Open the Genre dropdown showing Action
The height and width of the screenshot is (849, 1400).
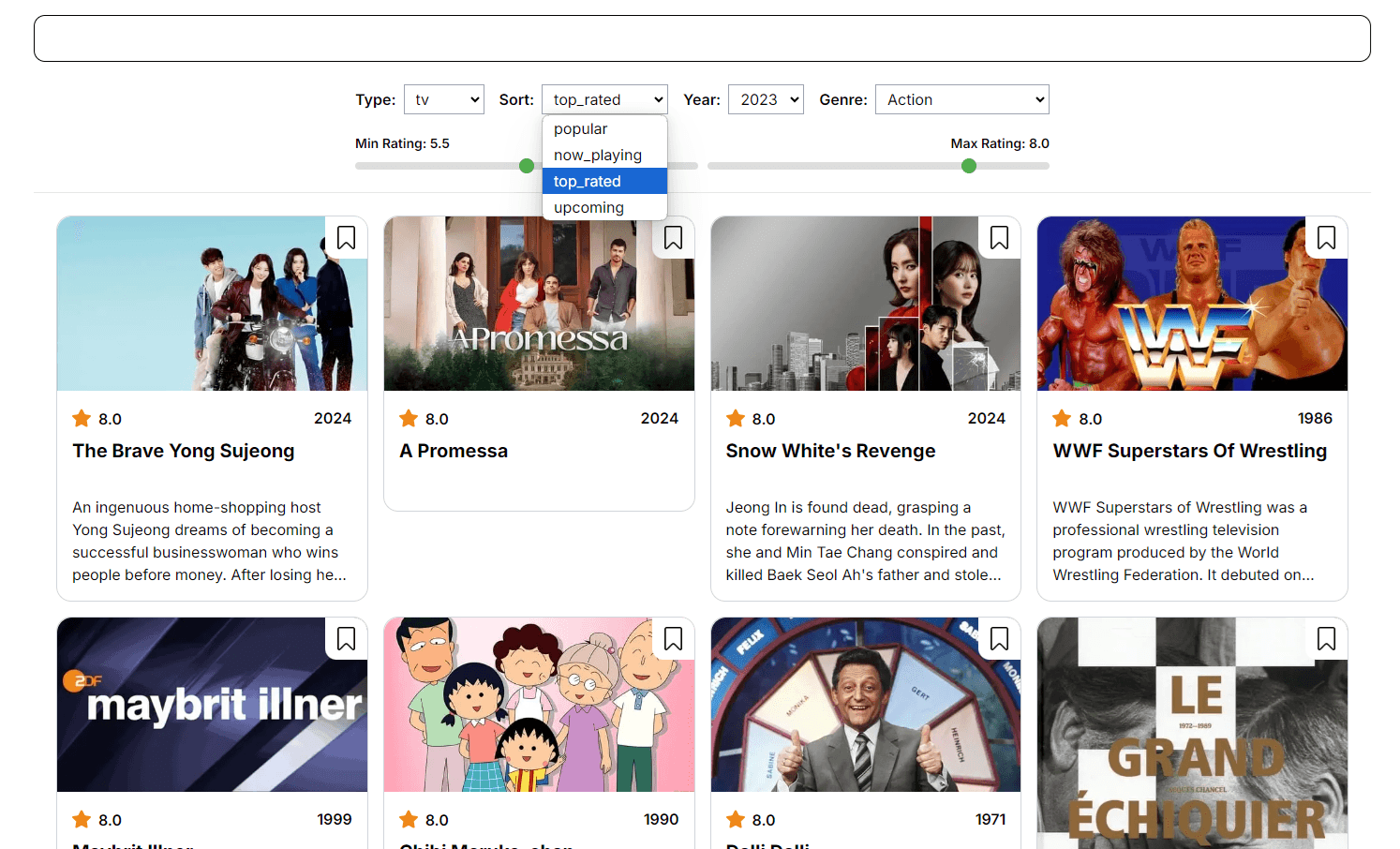[x=961, y=99]
